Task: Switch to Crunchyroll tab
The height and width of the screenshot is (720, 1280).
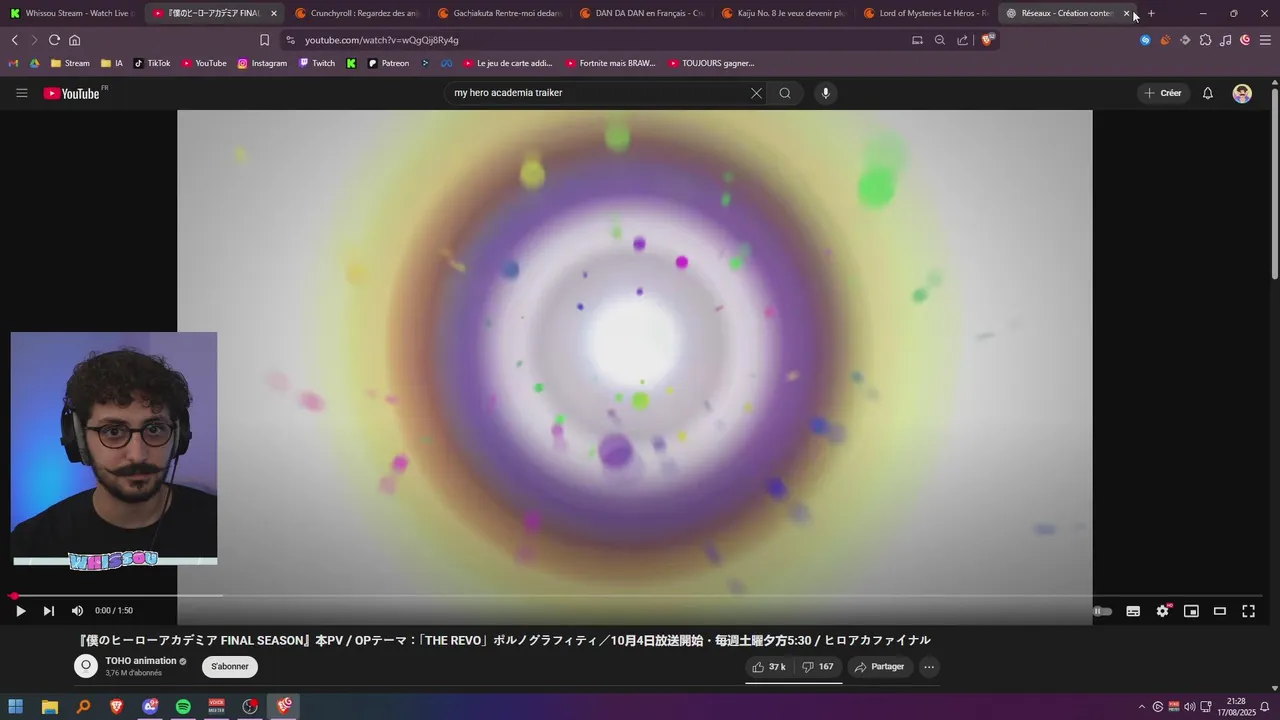Action: click(360, 13)
